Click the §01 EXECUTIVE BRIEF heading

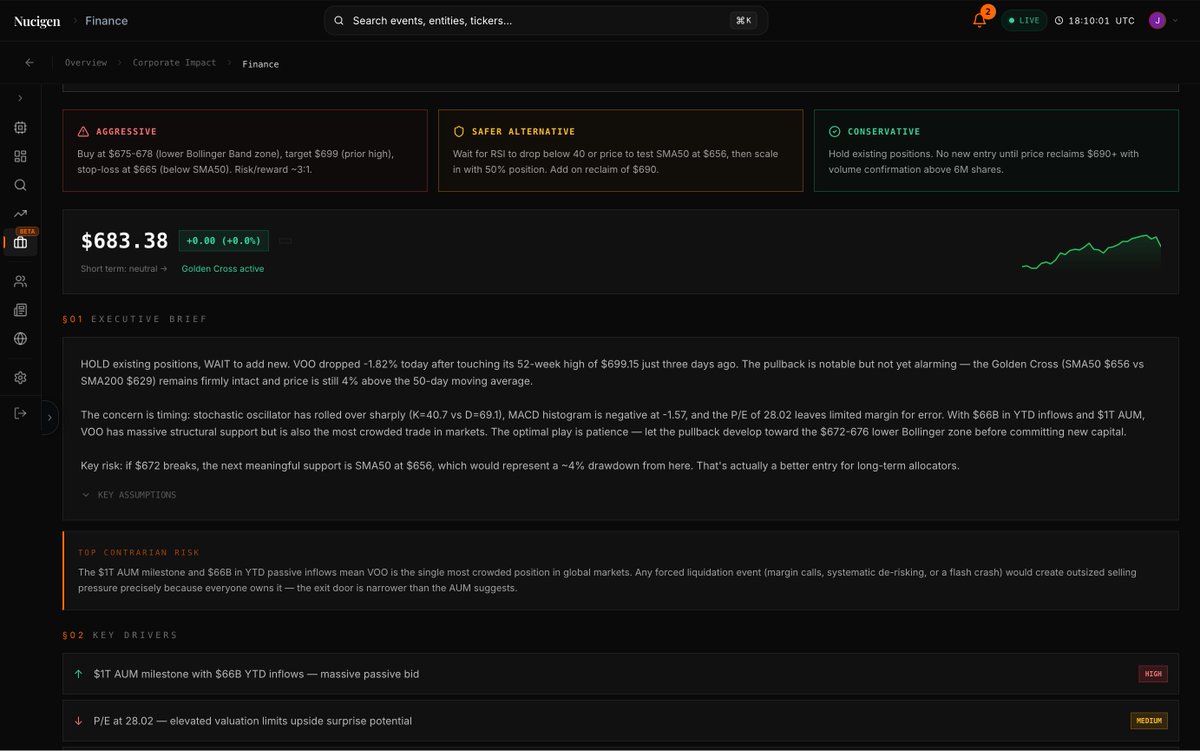point(135,319)
